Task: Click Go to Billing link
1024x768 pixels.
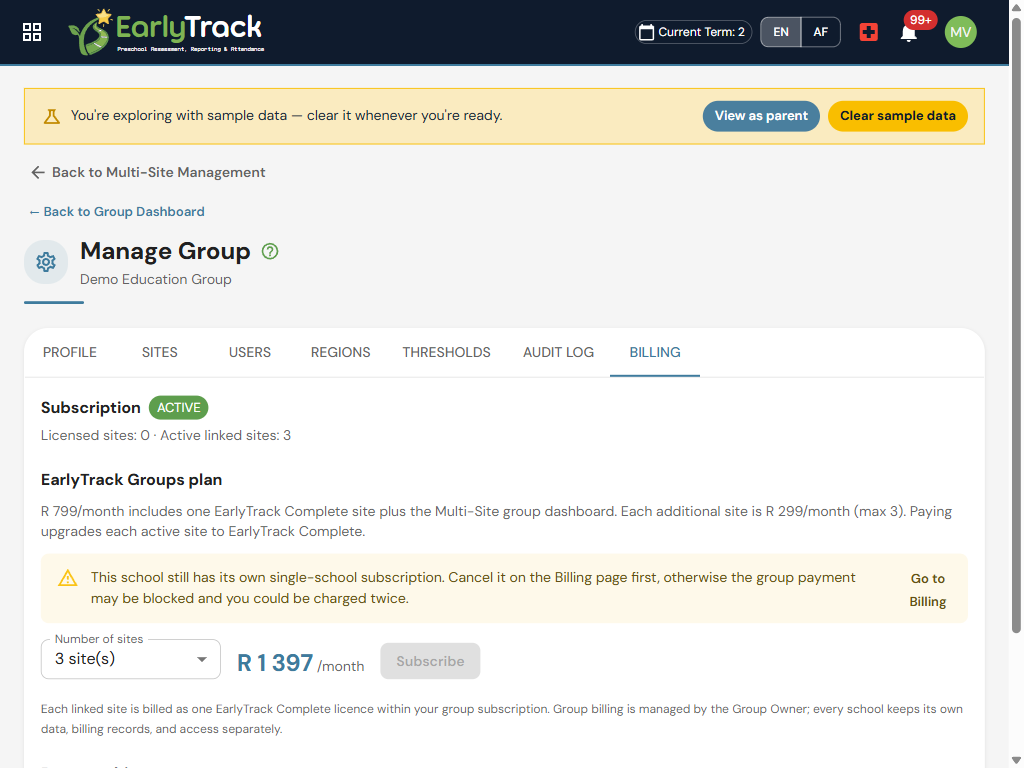Action: point(927,590)
